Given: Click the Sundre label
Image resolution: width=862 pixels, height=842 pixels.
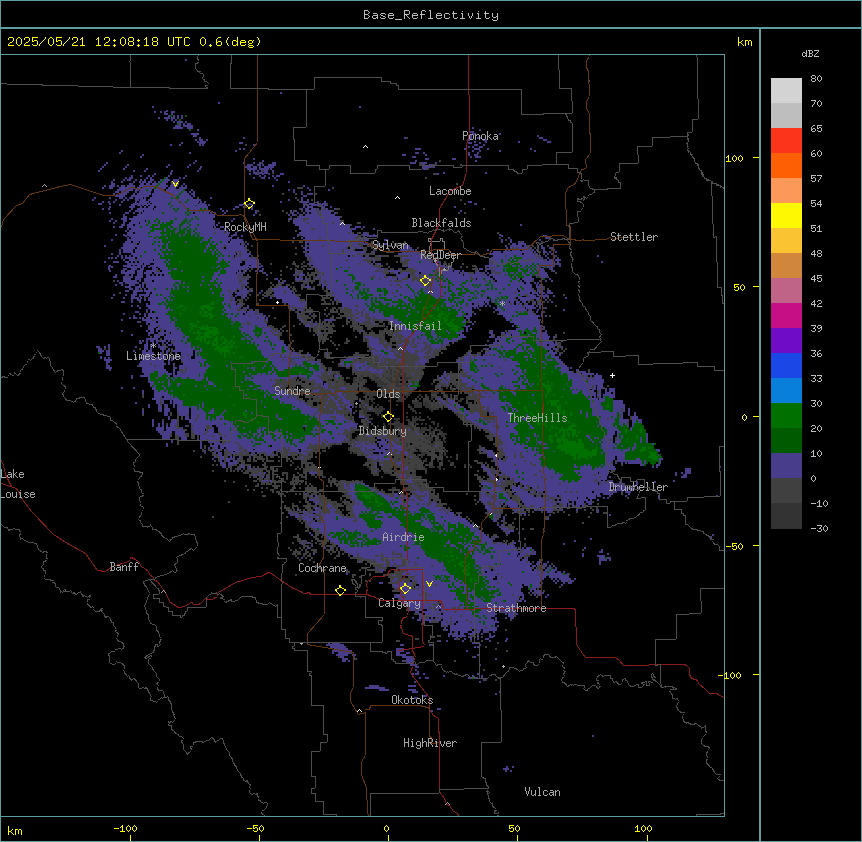Looking at the screenshot, I should click(292, 391).
